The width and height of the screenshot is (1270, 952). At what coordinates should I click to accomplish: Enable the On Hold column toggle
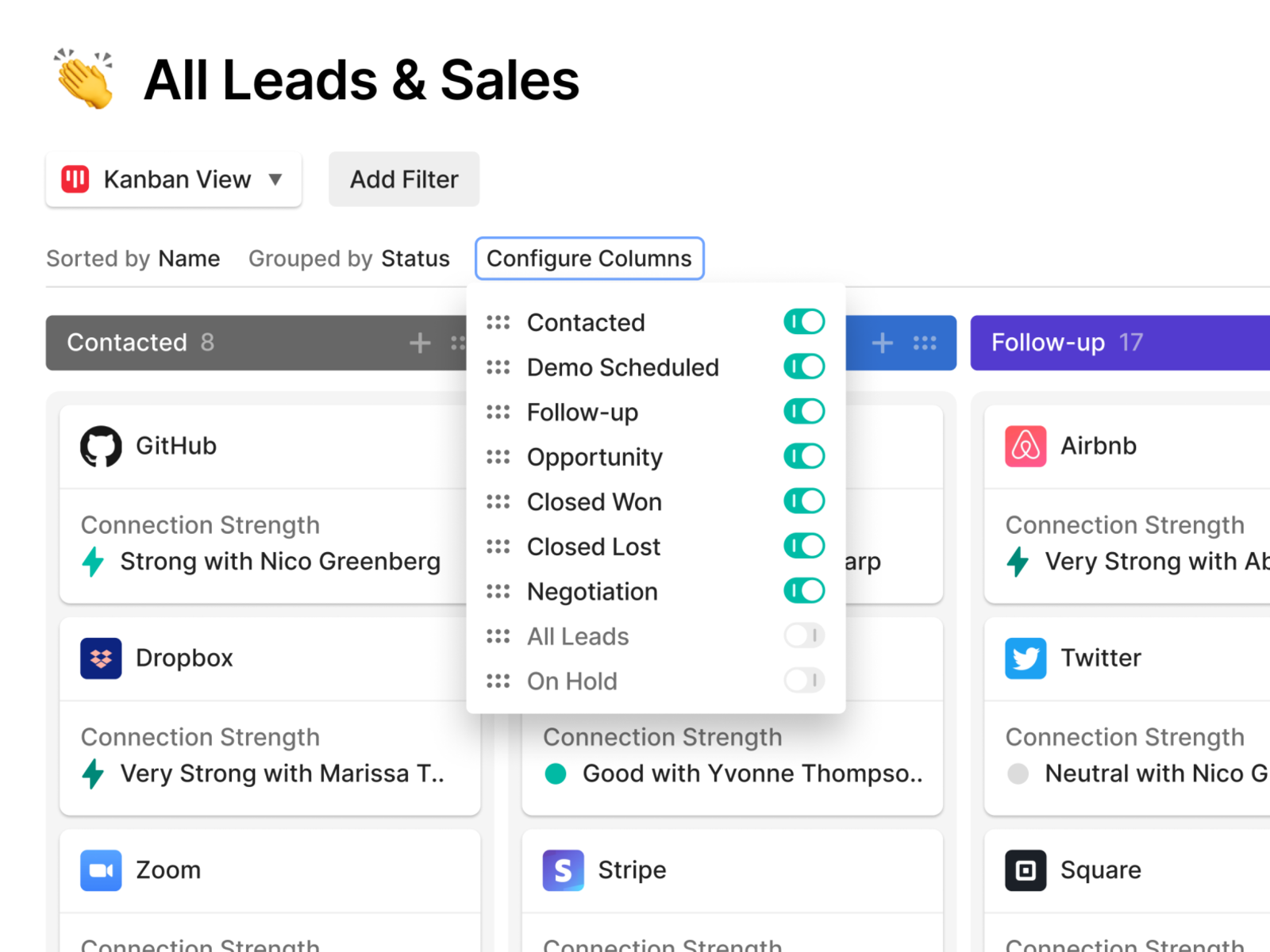[x=804, y=680]
